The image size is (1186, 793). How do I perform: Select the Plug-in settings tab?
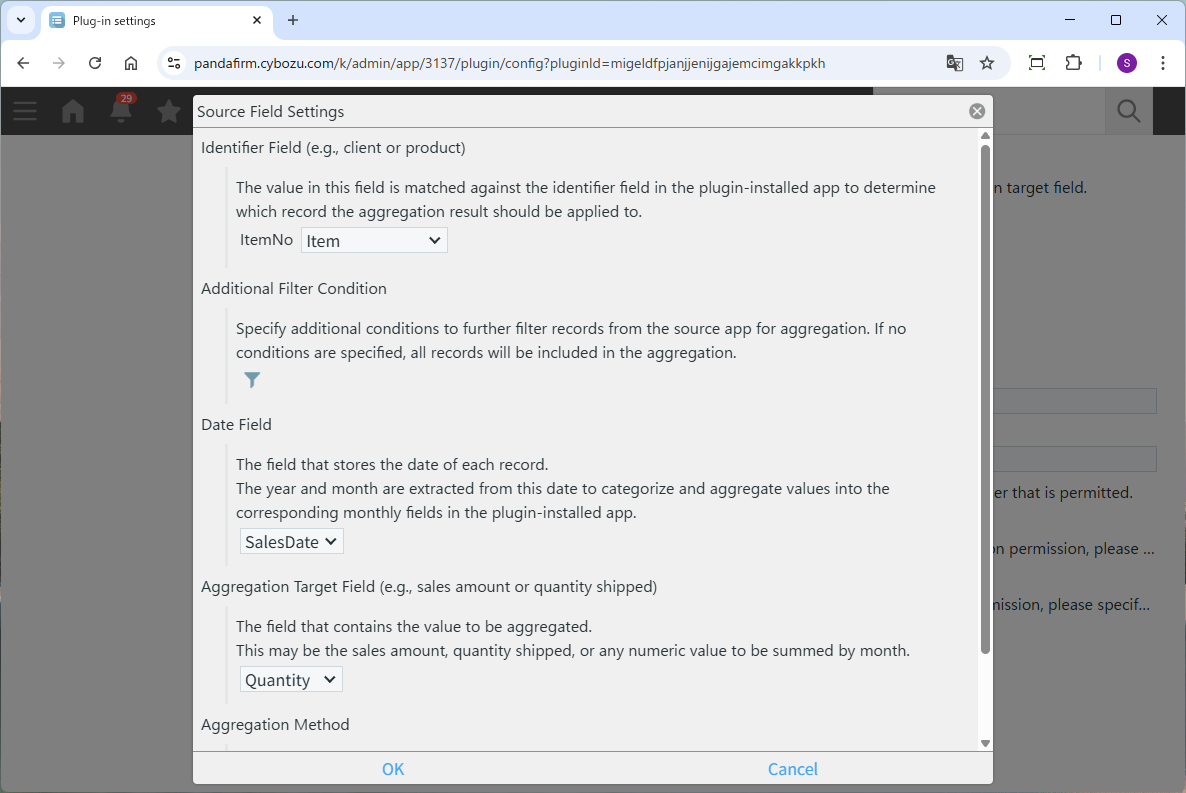coord(150,21)
